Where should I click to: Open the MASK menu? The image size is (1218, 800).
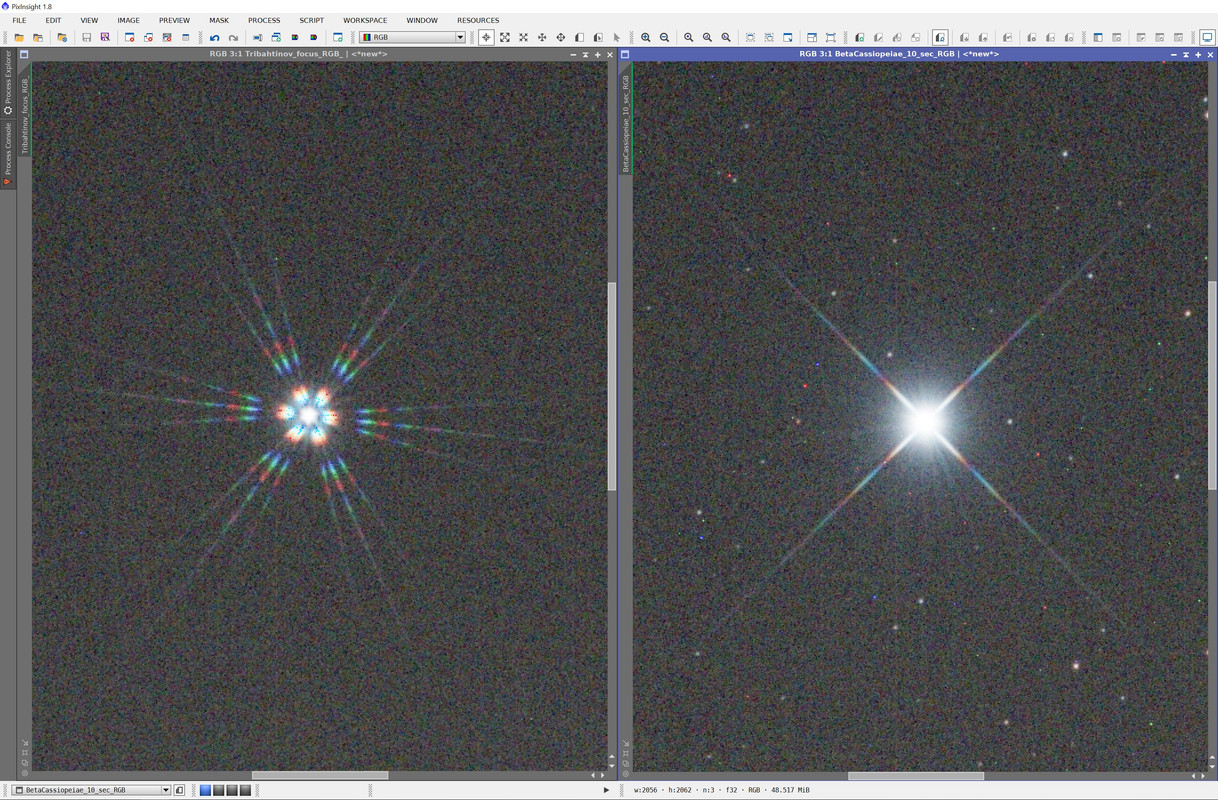click(219, 20)
